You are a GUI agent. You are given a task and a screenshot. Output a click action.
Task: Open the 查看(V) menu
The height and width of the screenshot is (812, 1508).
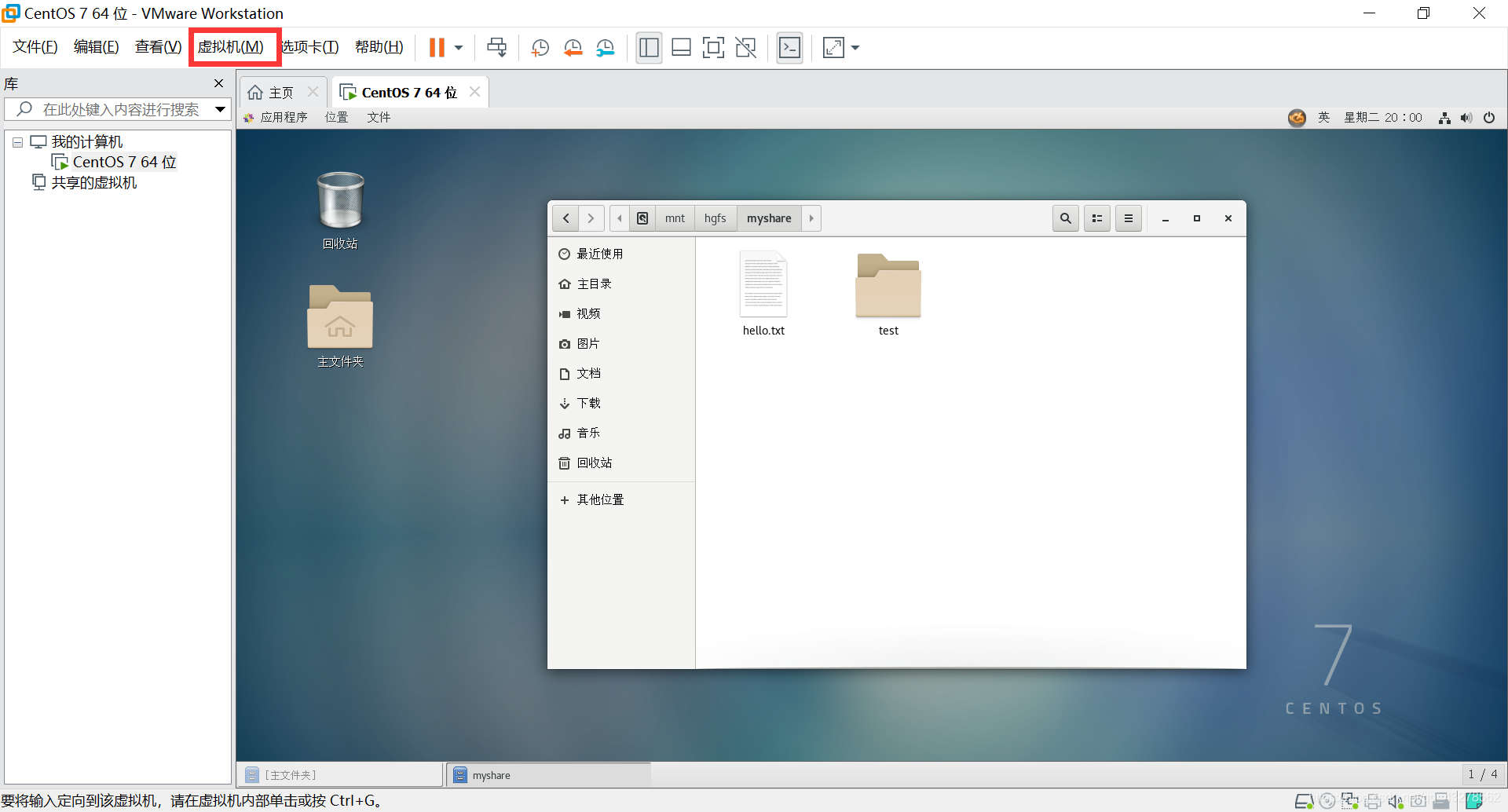click(x=158, y=47)
